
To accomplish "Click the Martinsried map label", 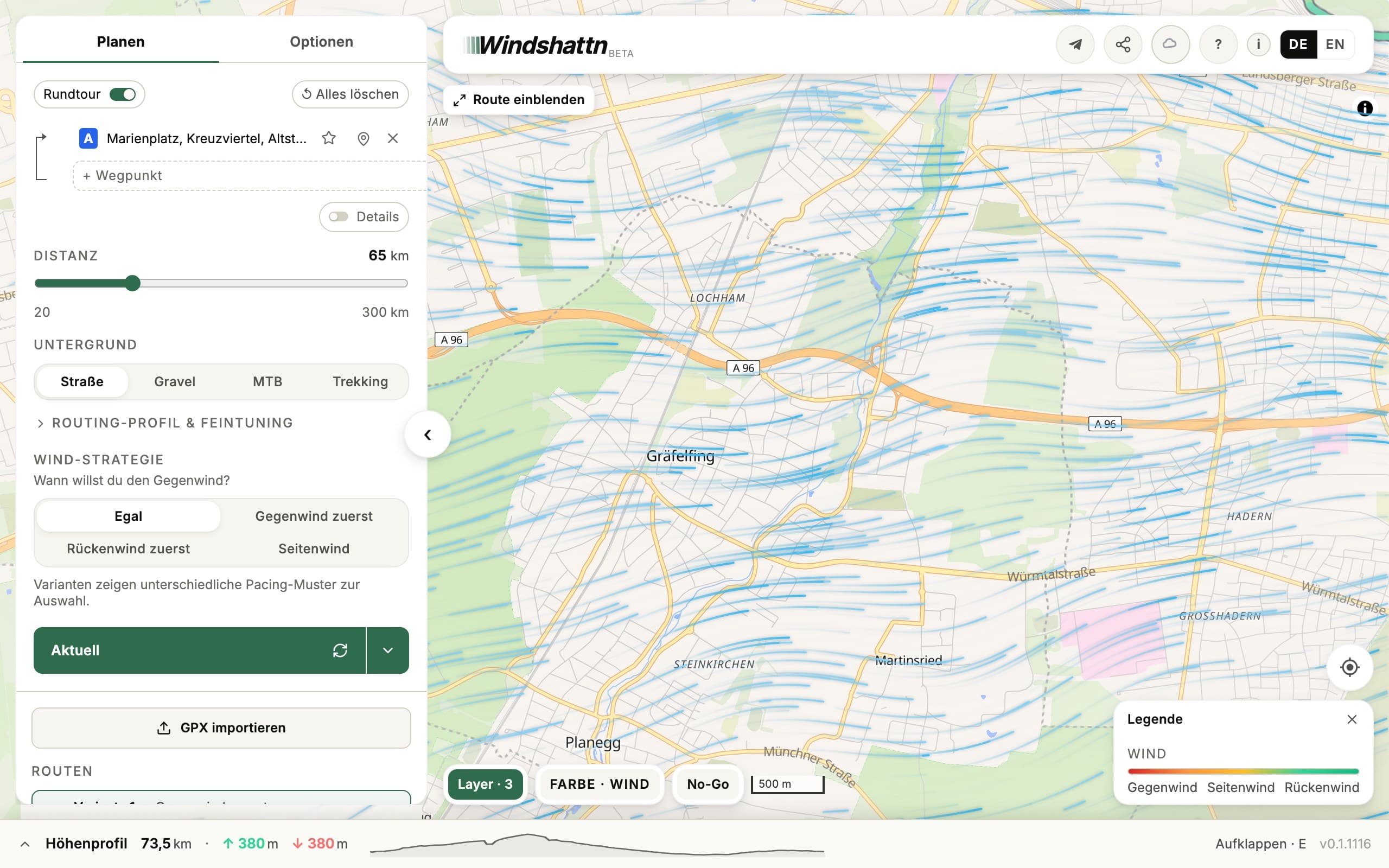I will [x=909, y=660].
